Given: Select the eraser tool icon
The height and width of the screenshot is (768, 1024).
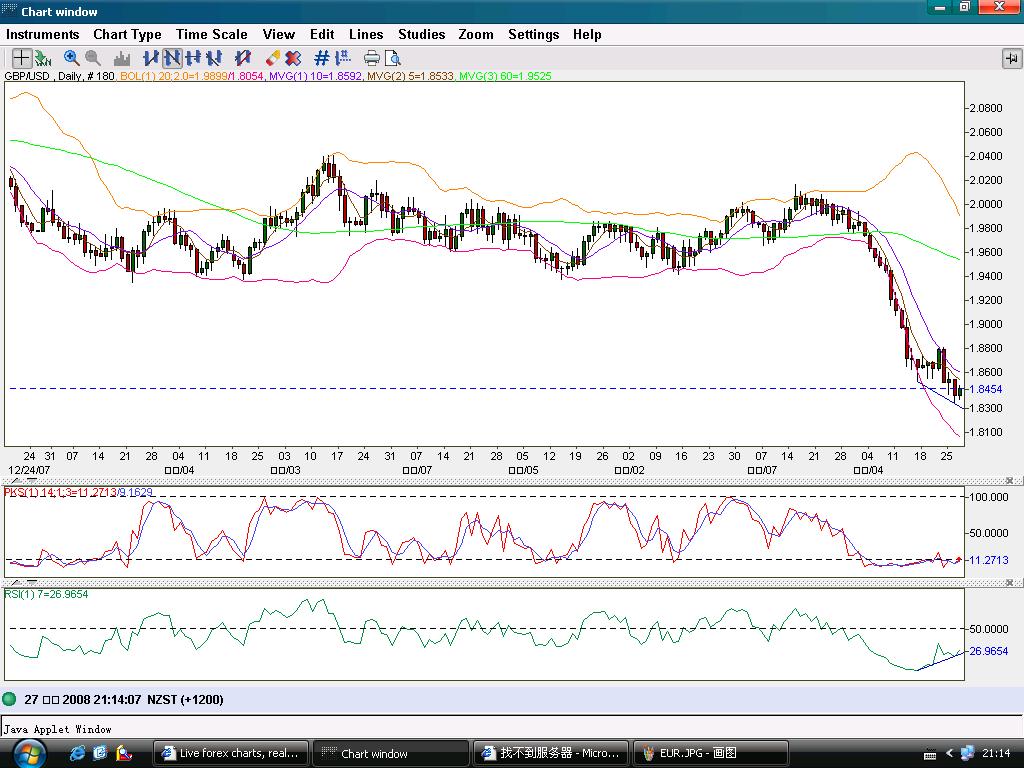Looking at the screenshot, I should tap(272, 59).
